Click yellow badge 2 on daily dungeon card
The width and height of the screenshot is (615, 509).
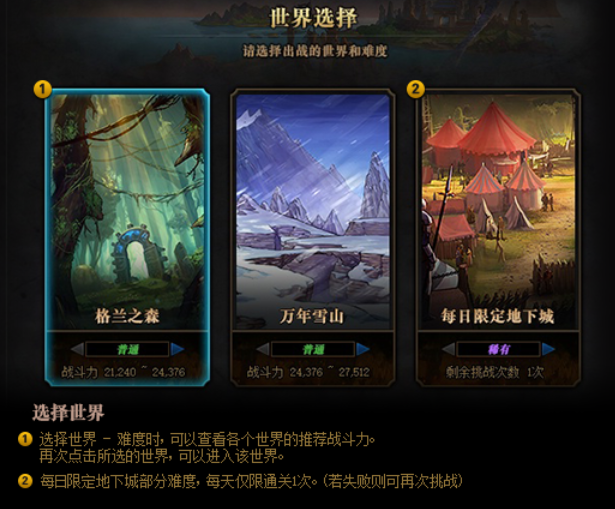point(416,89)
